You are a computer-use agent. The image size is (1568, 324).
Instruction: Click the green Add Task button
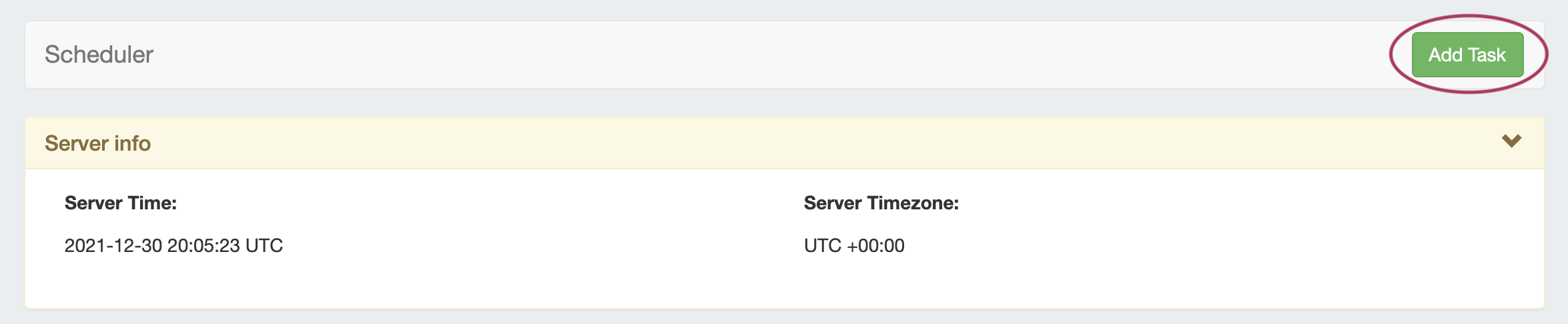[1467, 55]
